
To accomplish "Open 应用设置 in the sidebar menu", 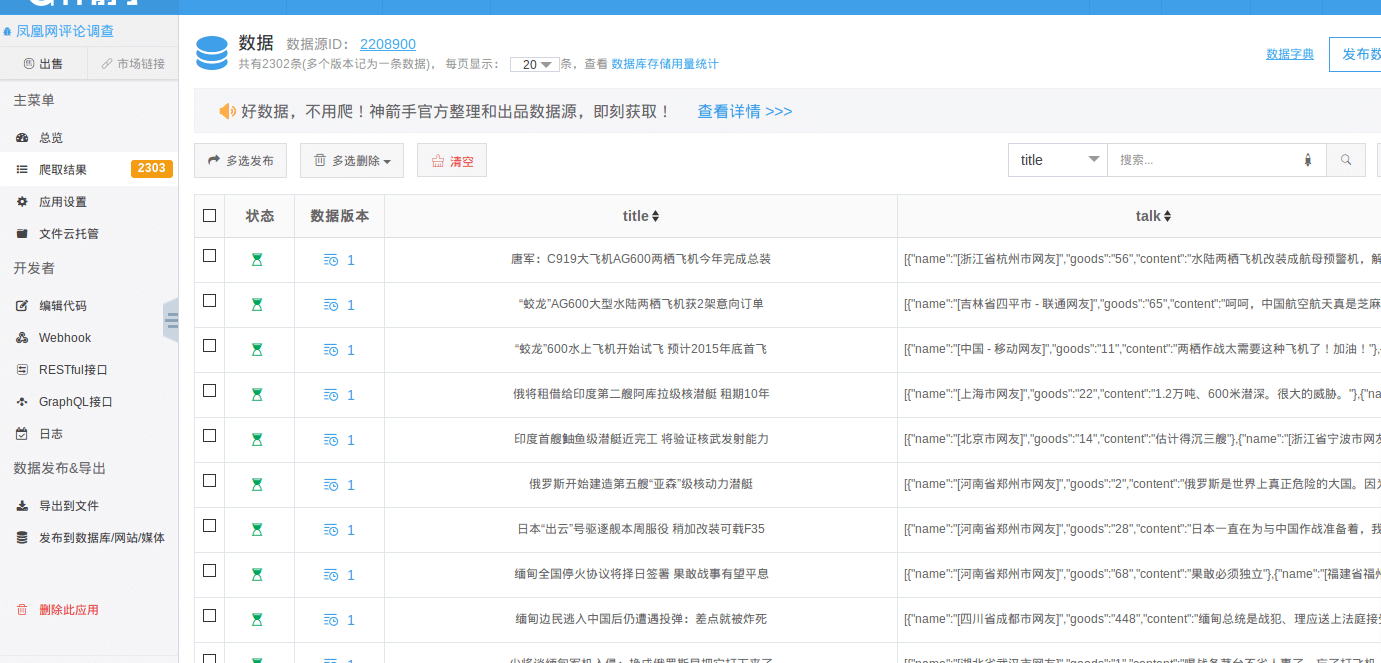I will [63, 202].
